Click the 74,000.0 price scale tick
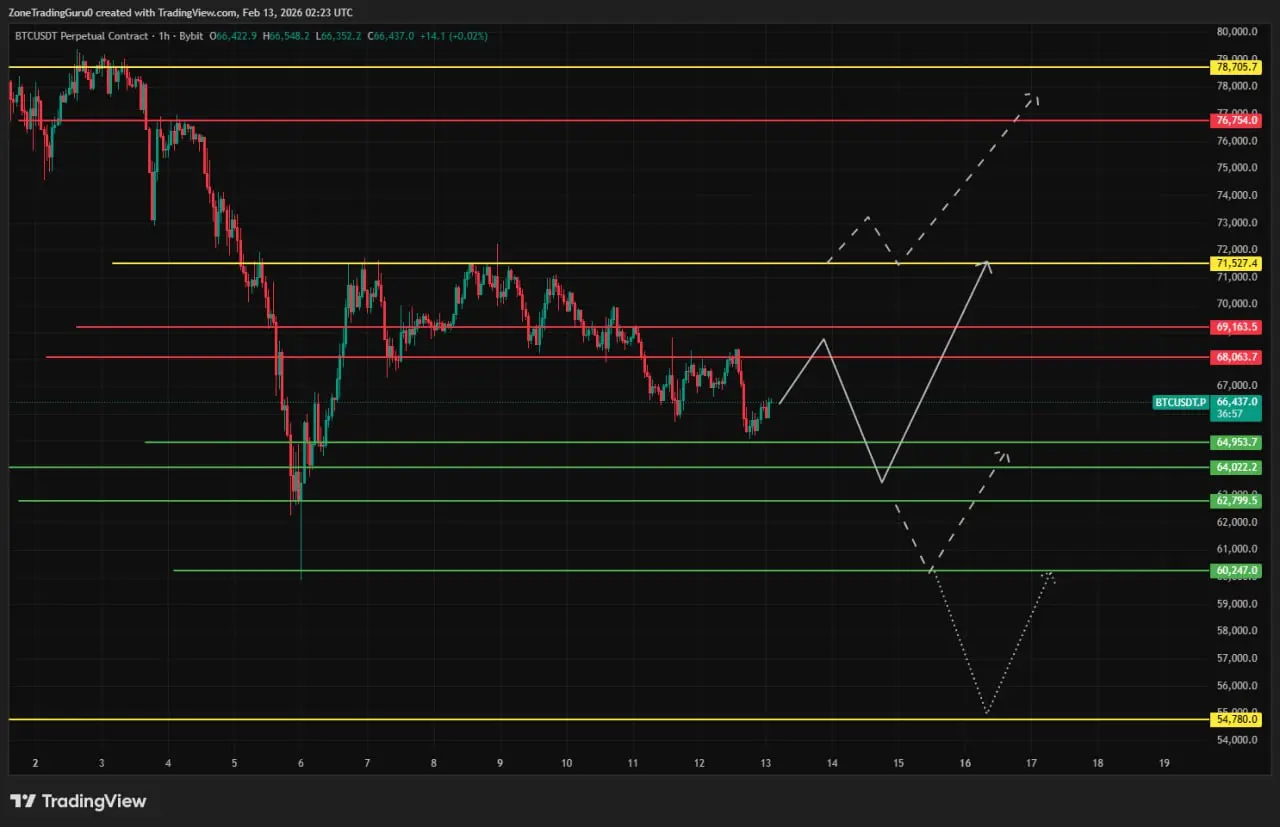1280x827 pixels. (x=1236, y=195)
